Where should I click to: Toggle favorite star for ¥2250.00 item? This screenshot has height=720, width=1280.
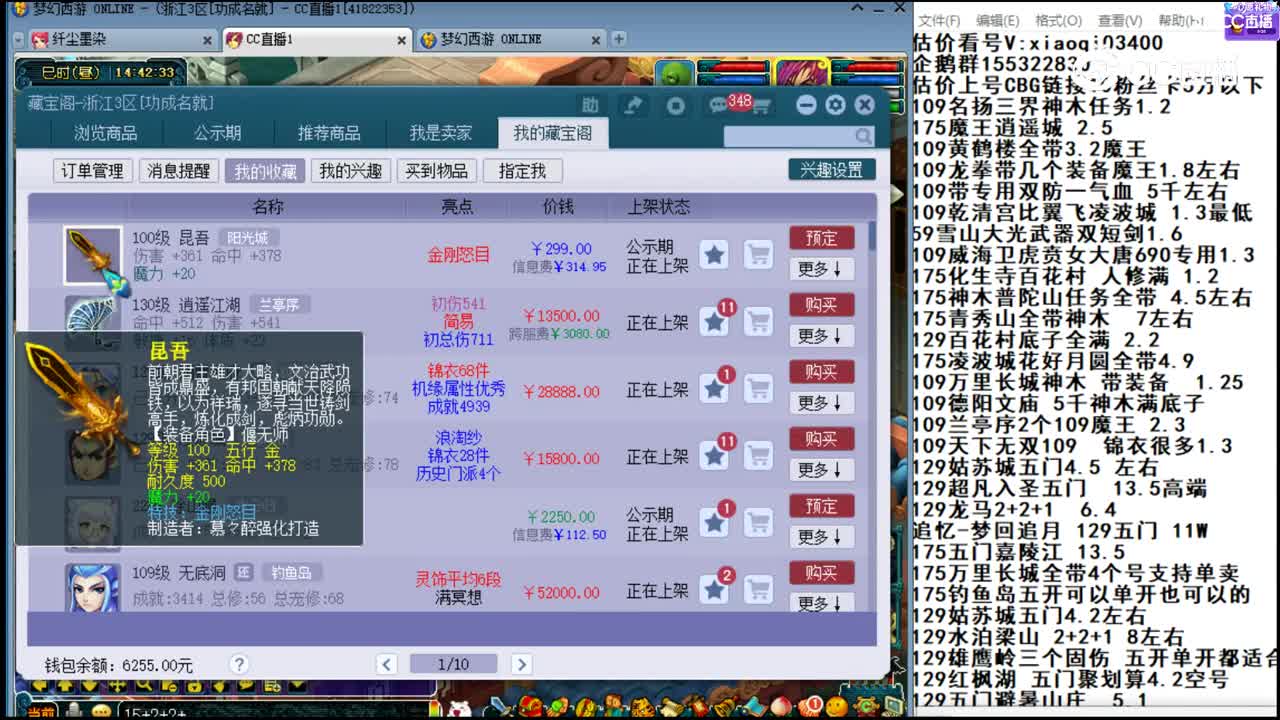tap(714, 523)
